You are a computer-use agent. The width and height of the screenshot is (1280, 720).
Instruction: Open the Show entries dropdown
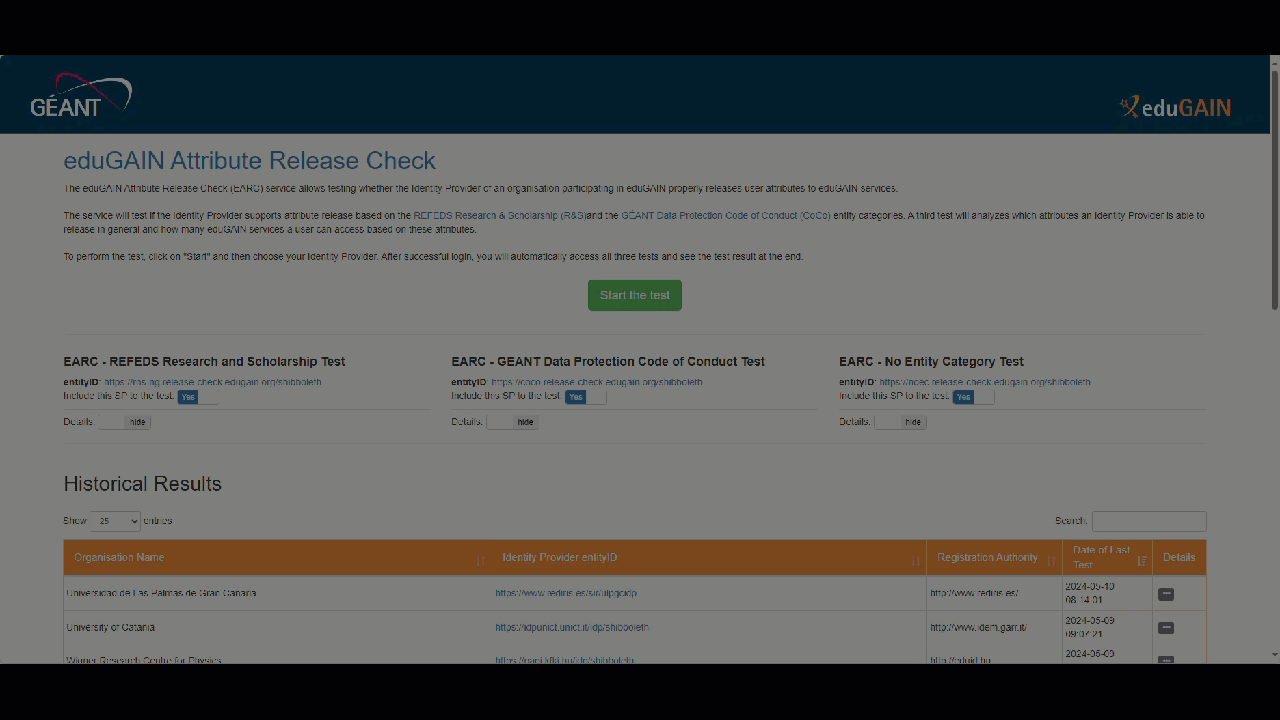point(115,521)
